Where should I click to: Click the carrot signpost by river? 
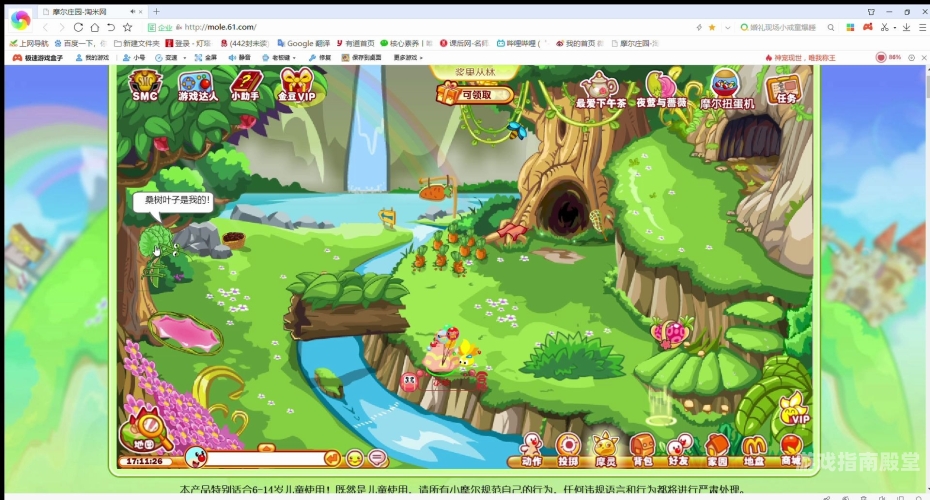point(438,190)
